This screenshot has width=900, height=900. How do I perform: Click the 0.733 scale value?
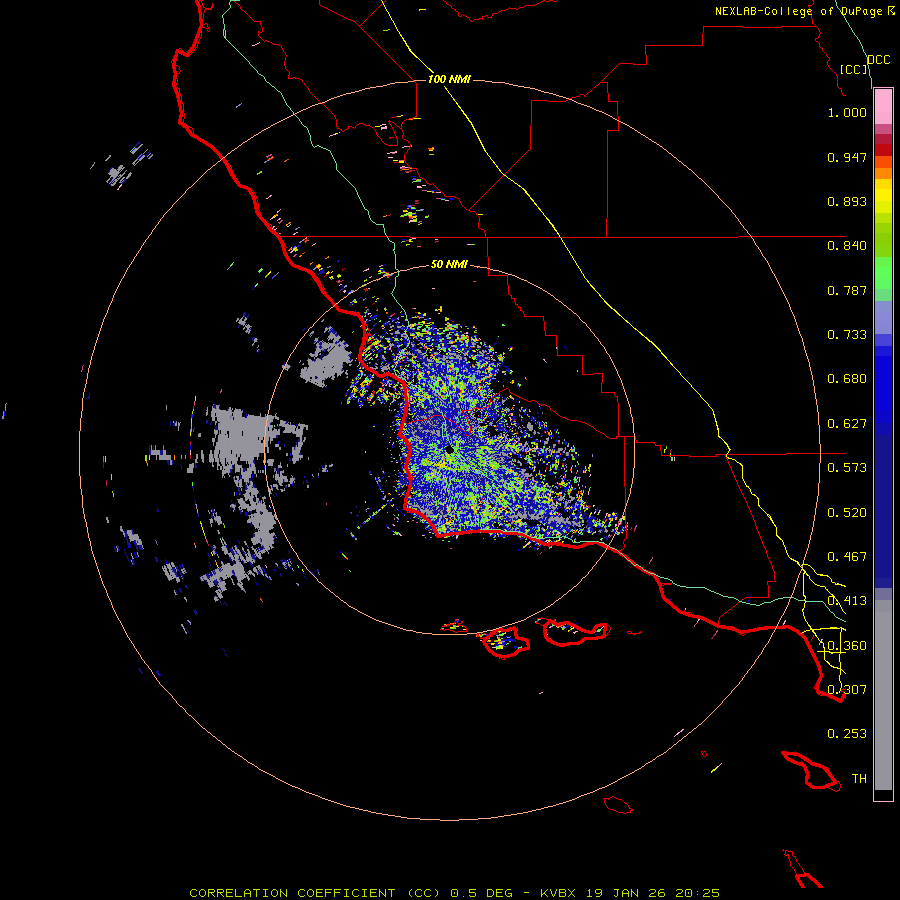point(847,335)
